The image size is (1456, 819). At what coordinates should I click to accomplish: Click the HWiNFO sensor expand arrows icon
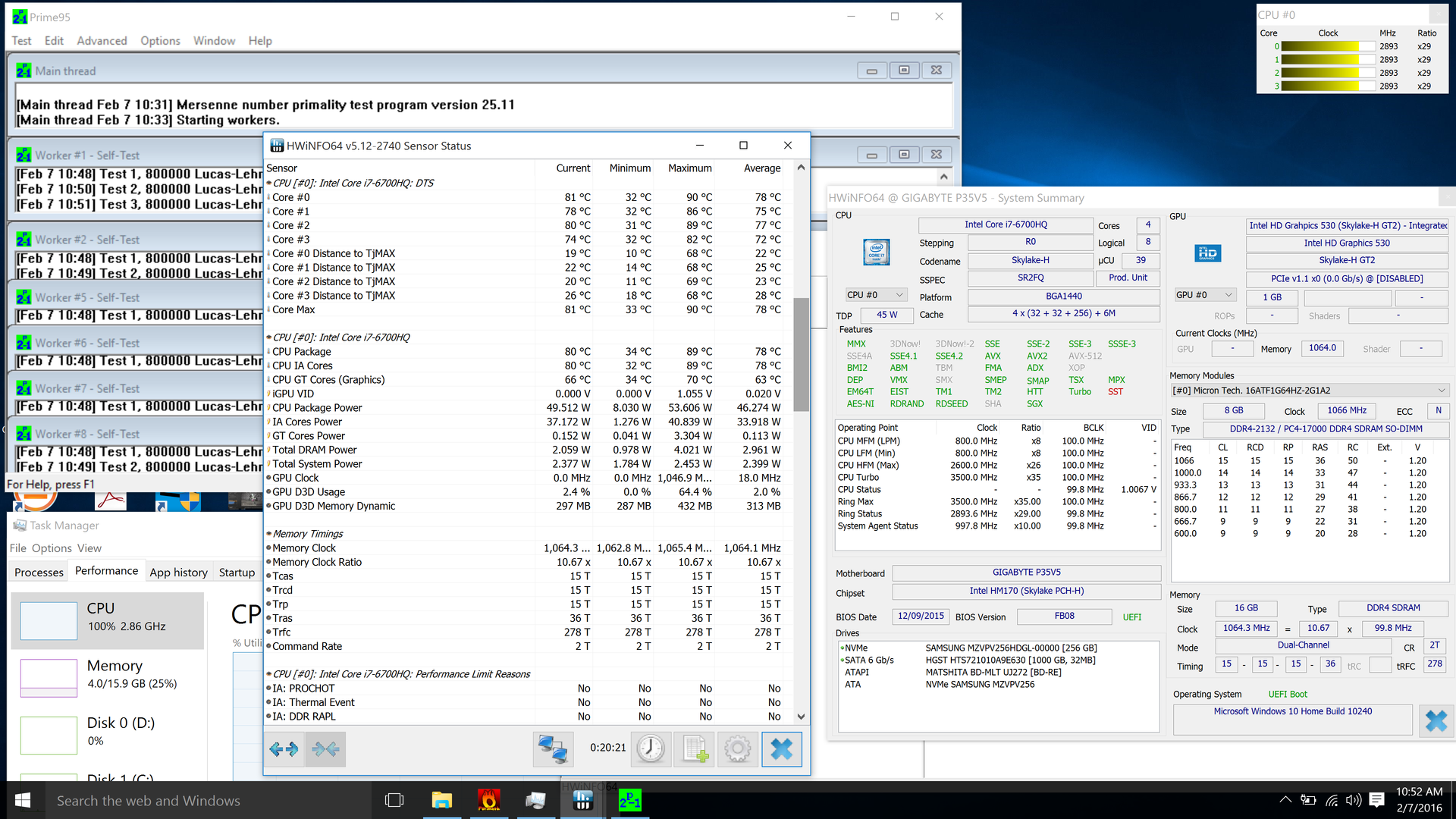pyautogui.click(x=284, y=749)
